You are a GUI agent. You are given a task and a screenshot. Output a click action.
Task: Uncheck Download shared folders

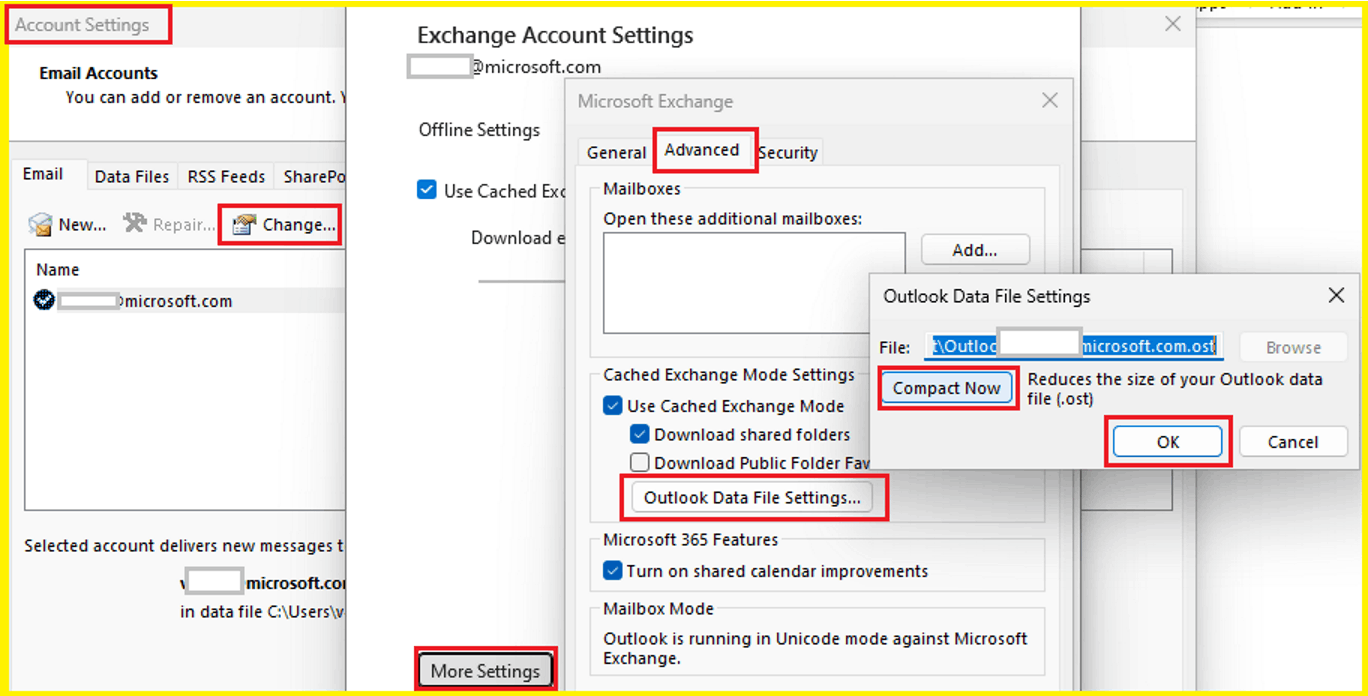pos(641,434)
